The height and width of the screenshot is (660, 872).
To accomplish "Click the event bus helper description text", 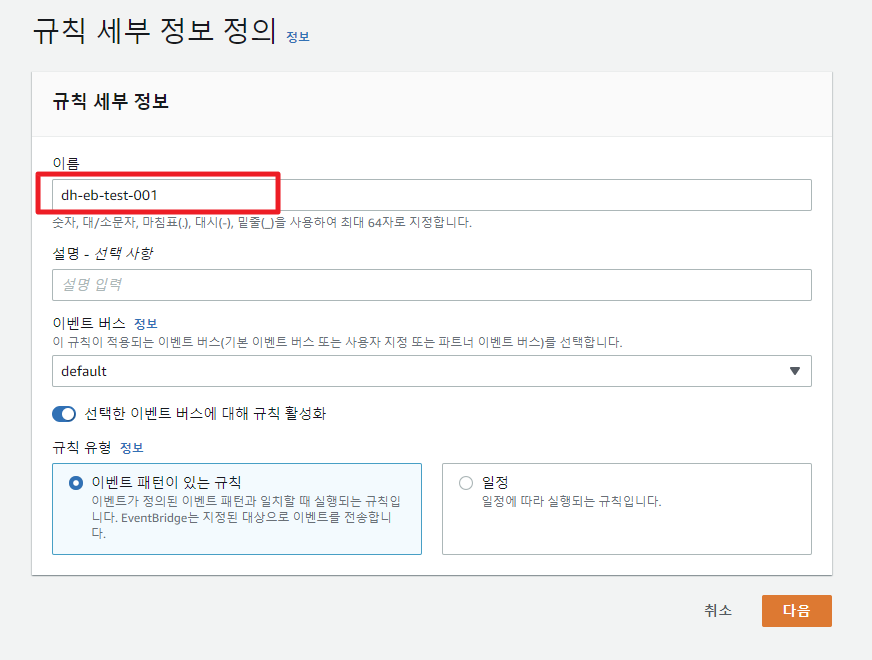I will point(336,342).
